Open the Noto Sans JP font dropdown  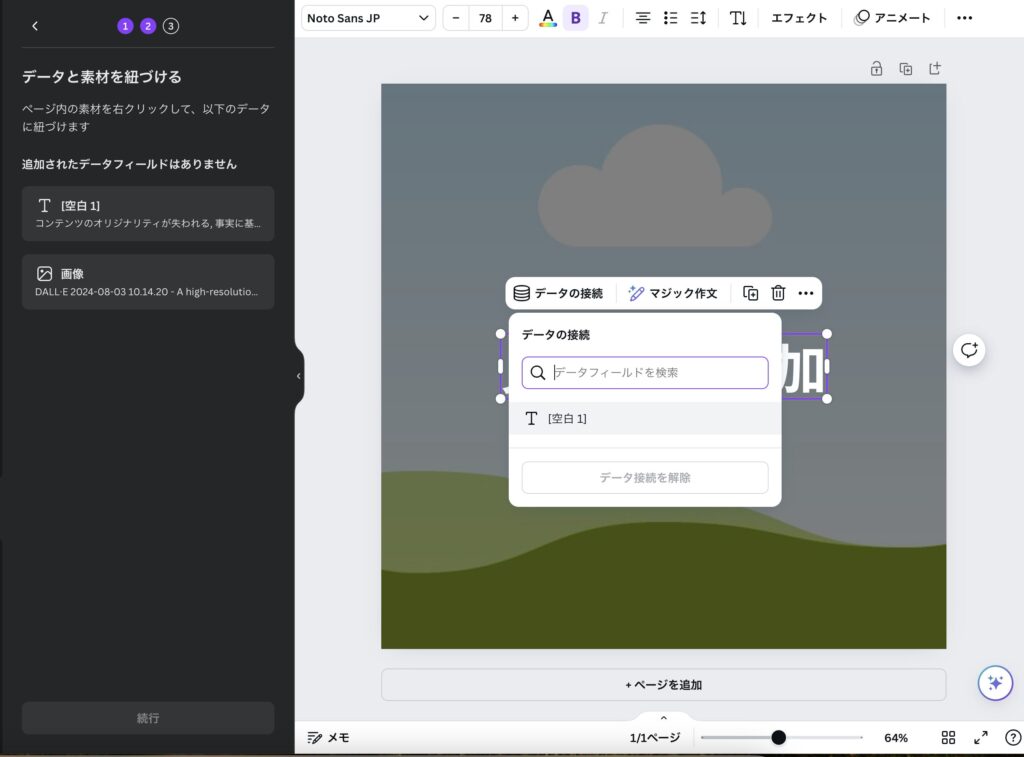point(368,18)
